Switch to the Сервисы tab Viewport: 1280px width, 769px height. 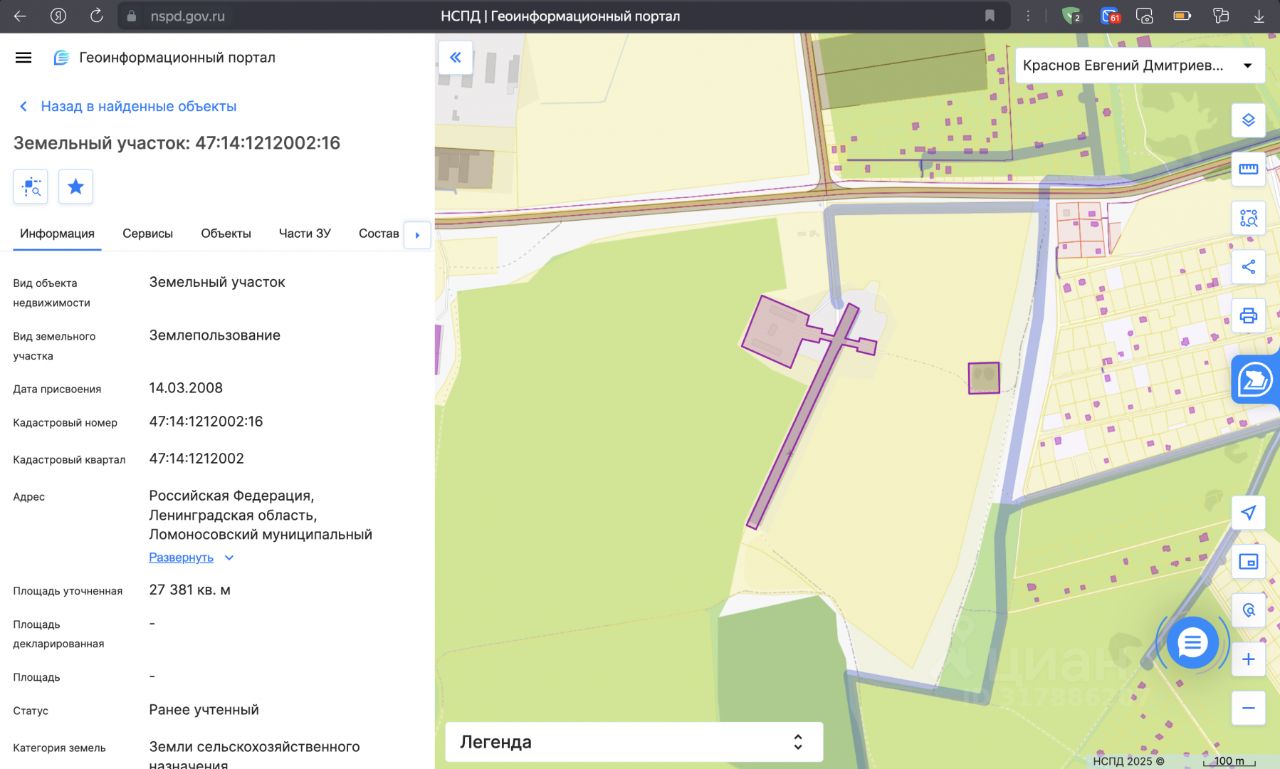point(148,234)
